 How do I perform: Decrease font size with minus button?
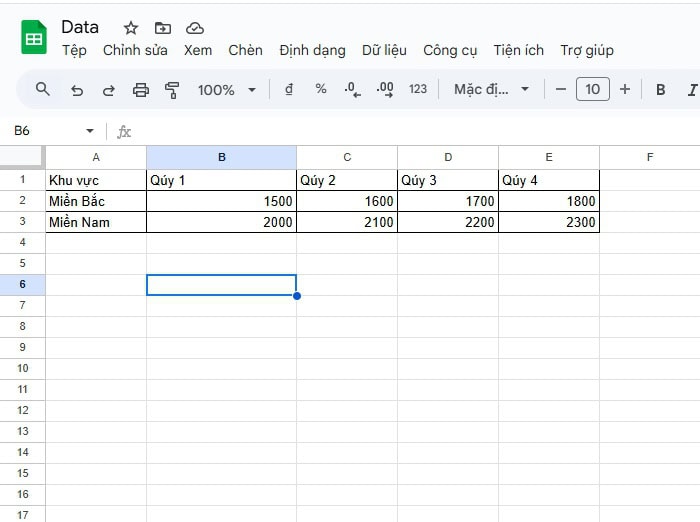pyautogui.click(x=561, y=90)
